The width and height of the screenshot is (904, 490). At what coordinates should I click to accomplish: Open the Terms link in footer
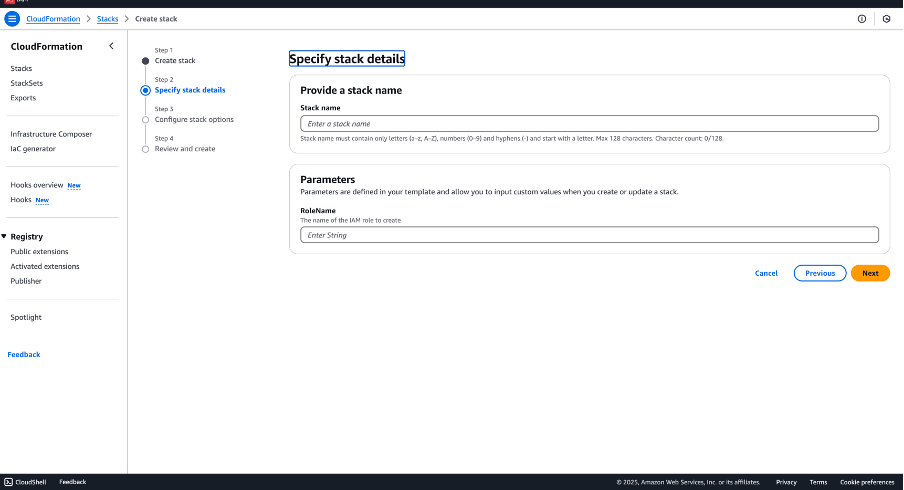pyautogui.click(x=818, y=483)
